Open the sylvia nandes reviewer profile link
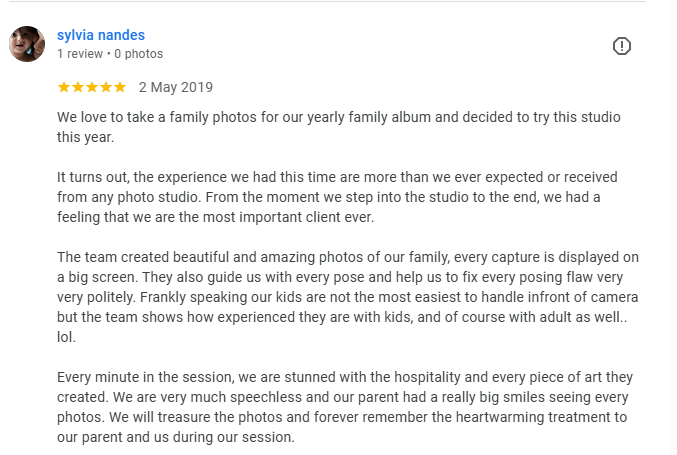Screen dimensions: 677x455 click(x=101, y=35)
